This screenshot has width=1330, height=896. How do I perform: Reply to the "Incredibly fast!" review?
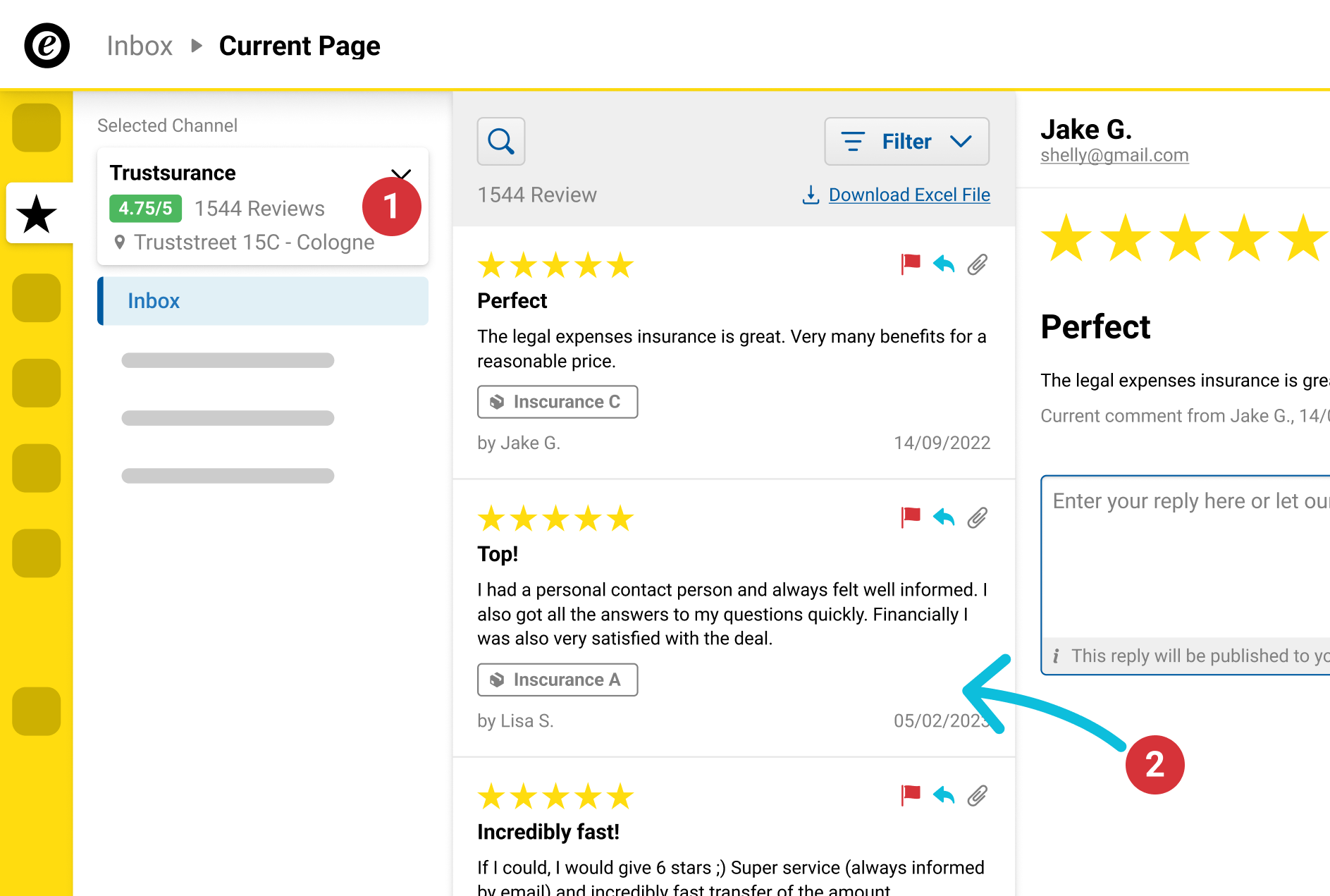(944, 796)
